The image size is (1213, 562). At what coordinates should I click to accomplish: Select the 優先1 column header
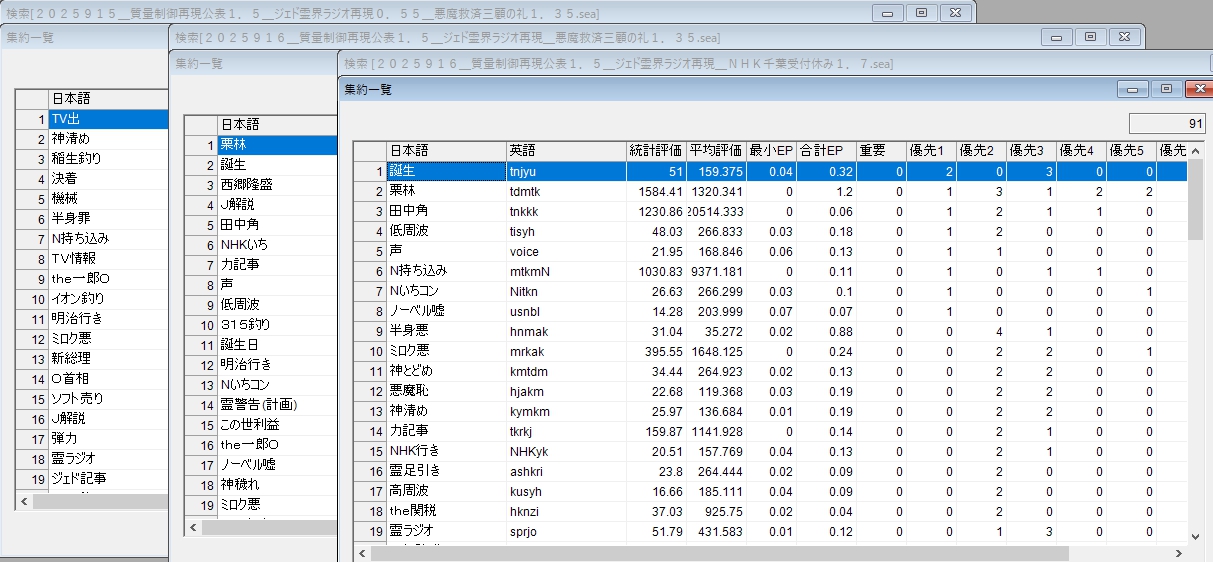click(x=931, y=151)
